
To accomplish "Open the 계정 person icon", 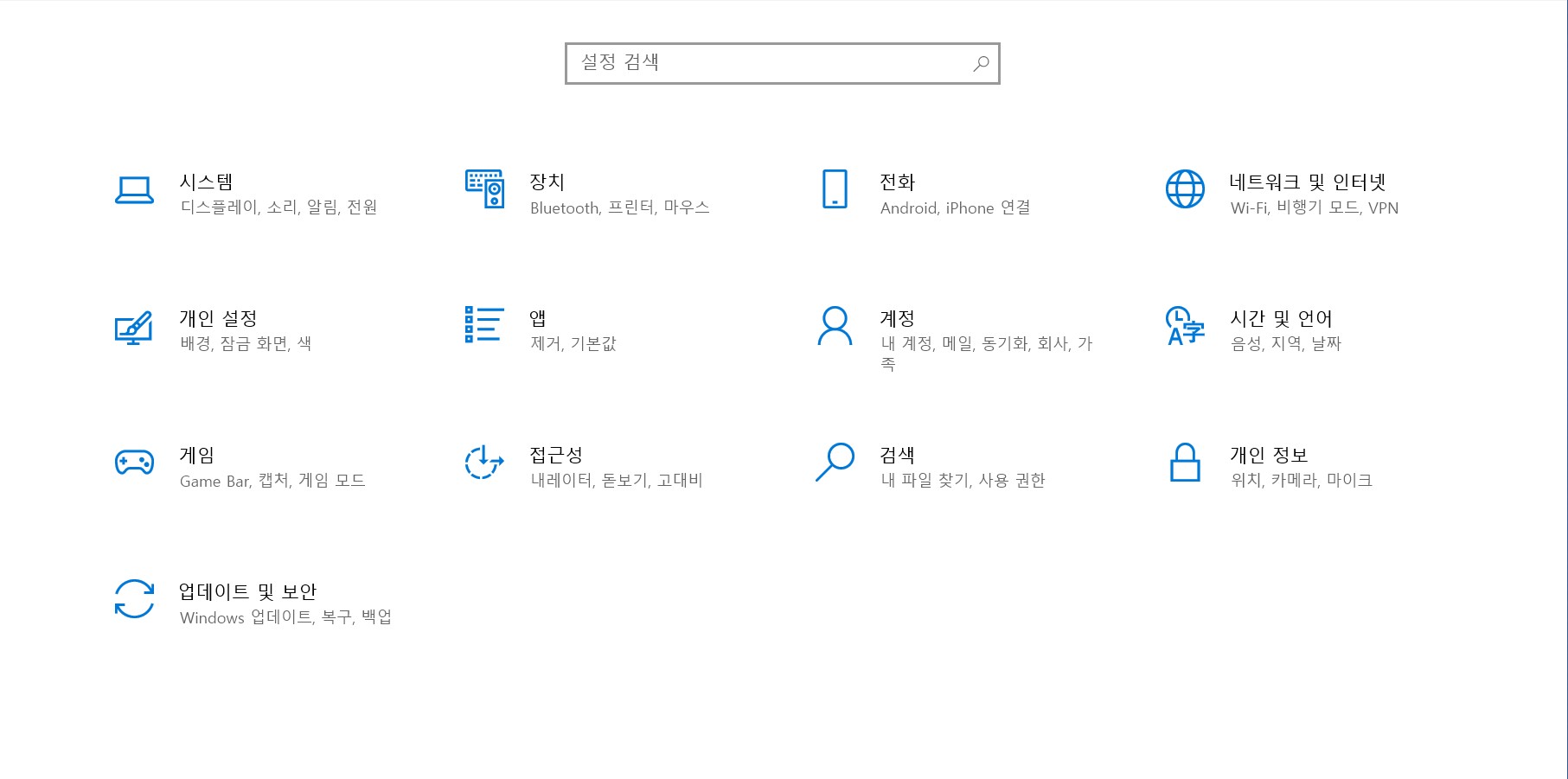I will click(x=835, y=325).
